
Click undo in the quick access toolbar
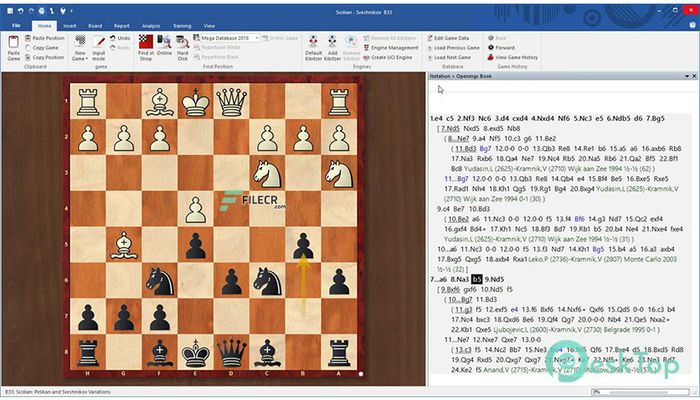click(x=20, y=11)
